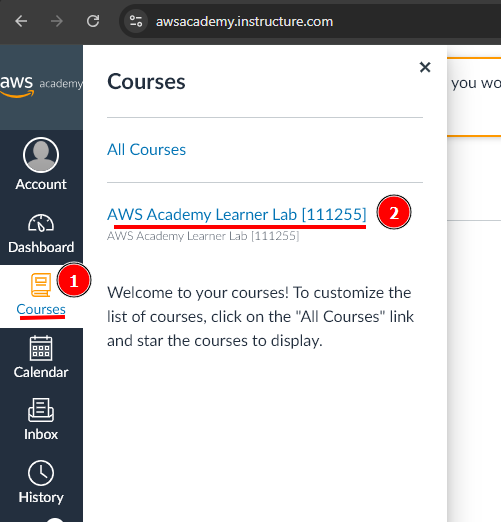The width and height of the screenshot is (501, 522).
Task: Close the Courses tray panel
Action: tap(425, 67)
